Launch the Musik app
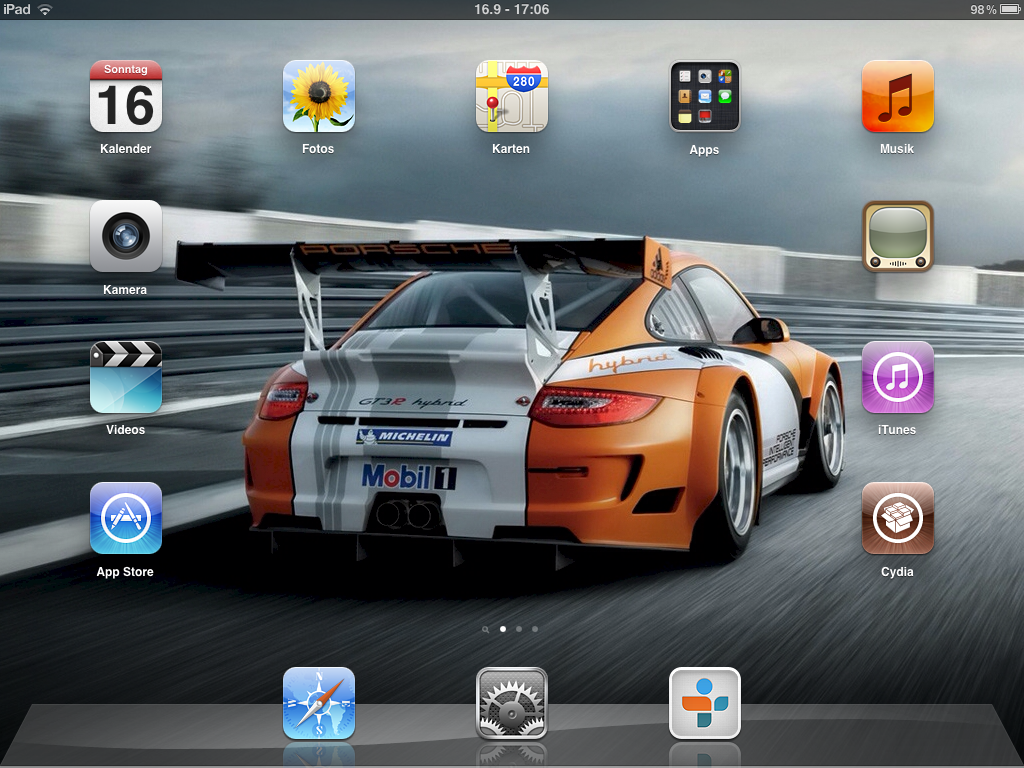The image size is (1024, 768). 898,97
